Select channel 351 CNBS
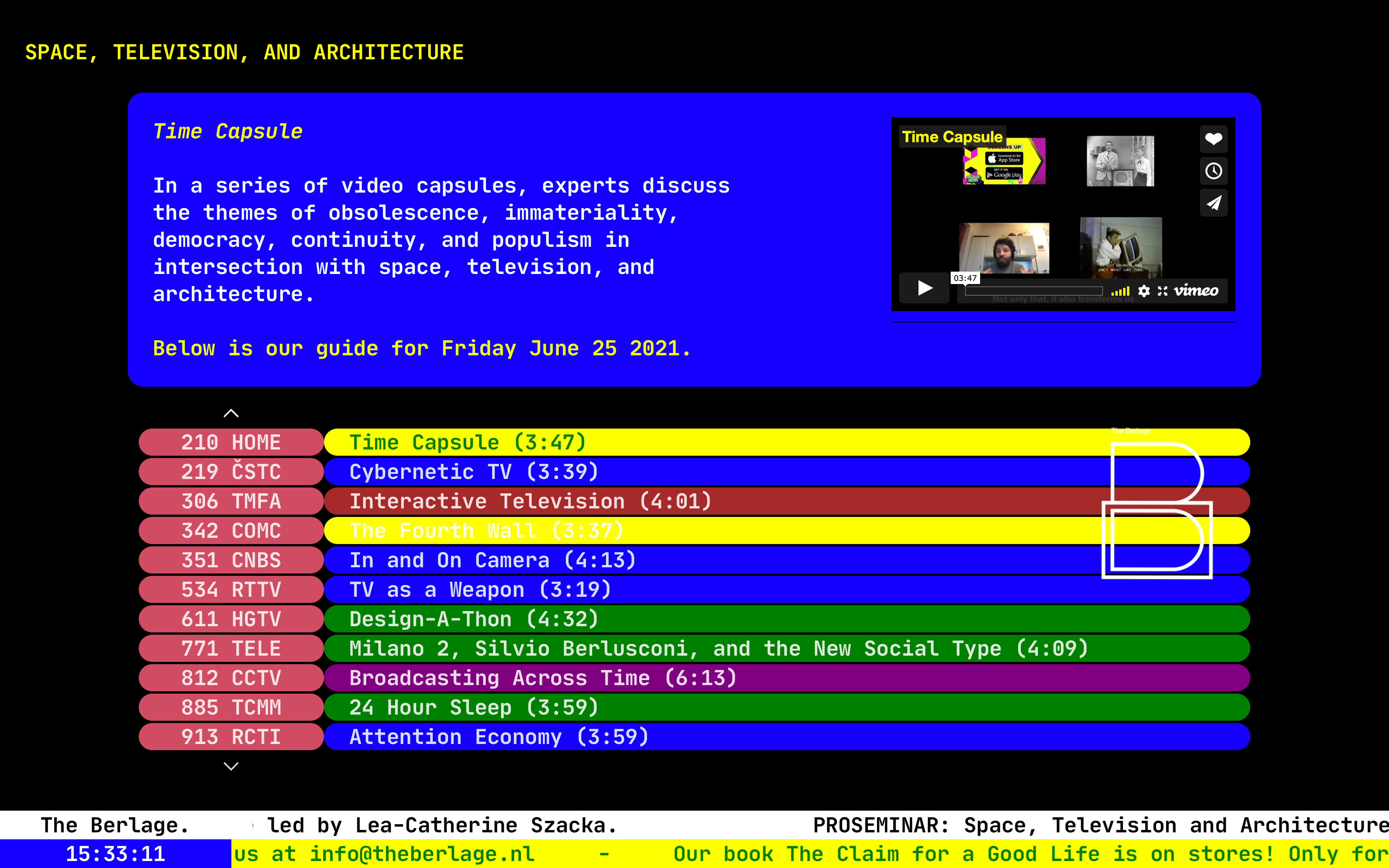Image resolution: width=1389 pixels, height=868 pixels. (x=231, y=560)
